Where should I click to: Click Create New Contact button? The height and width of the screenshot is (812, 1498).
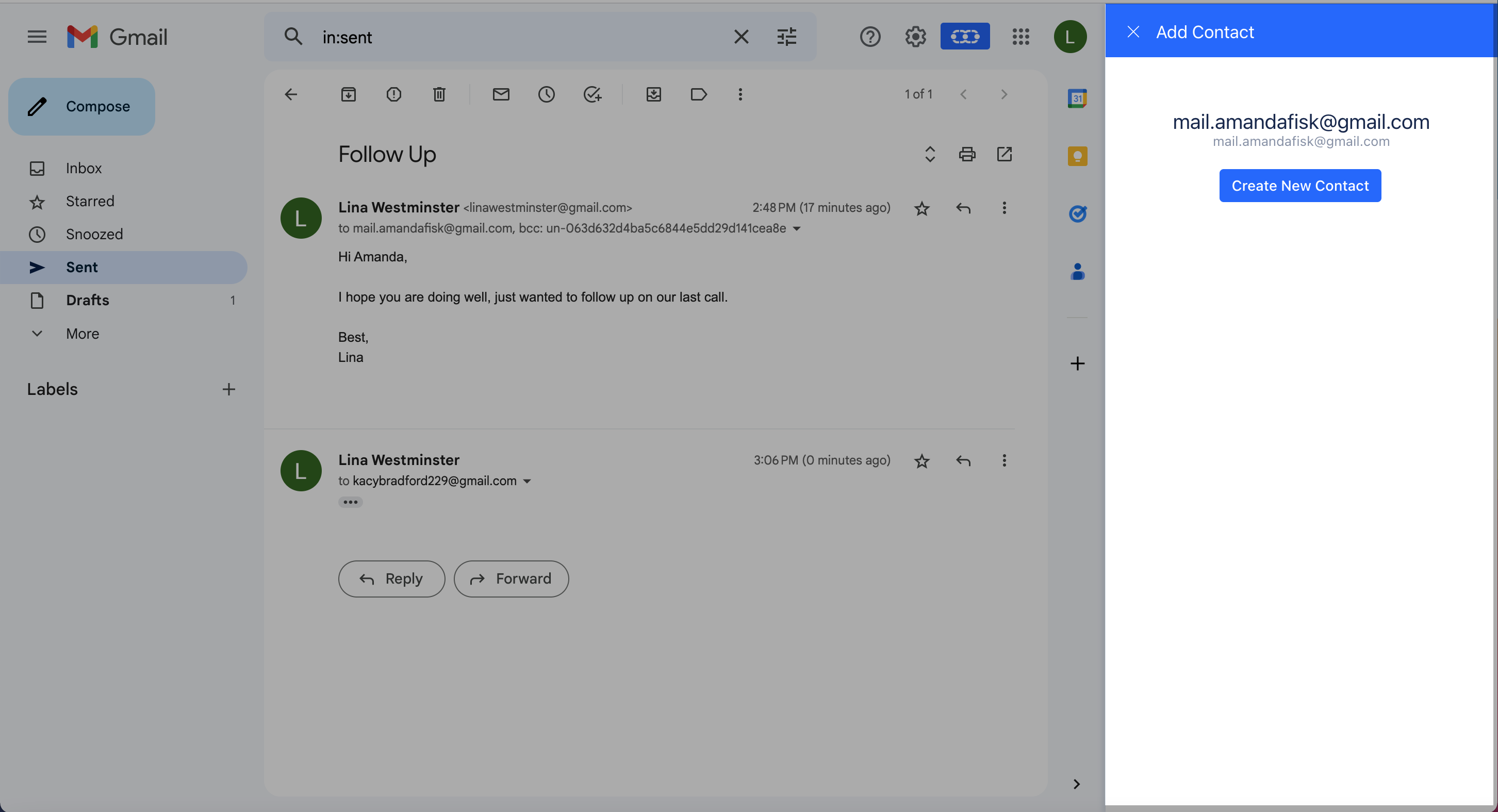1299,186
